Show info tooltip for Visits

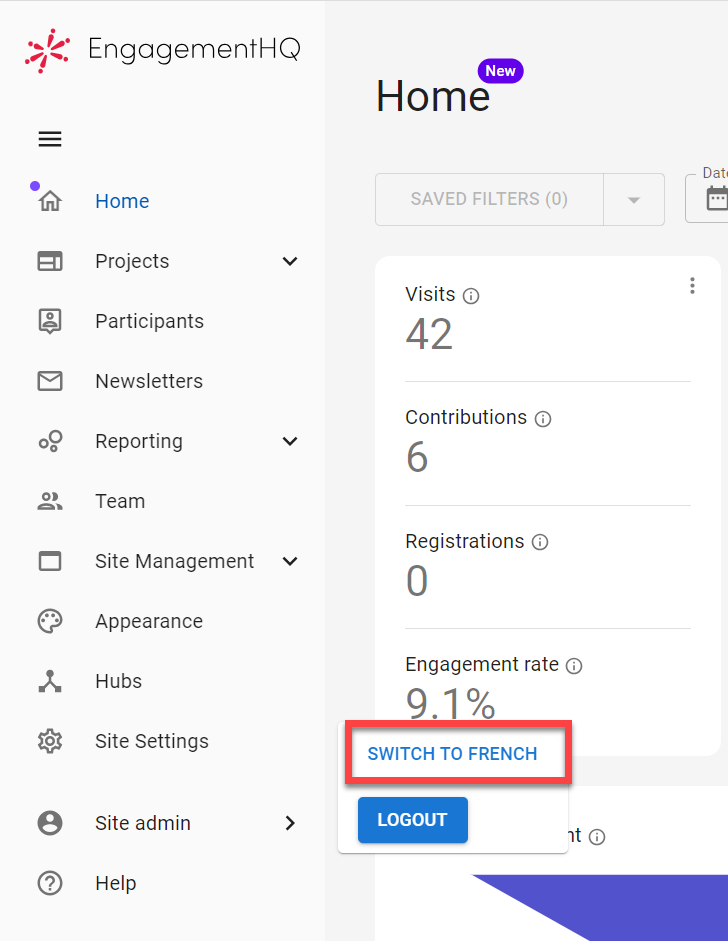(471, 296)
